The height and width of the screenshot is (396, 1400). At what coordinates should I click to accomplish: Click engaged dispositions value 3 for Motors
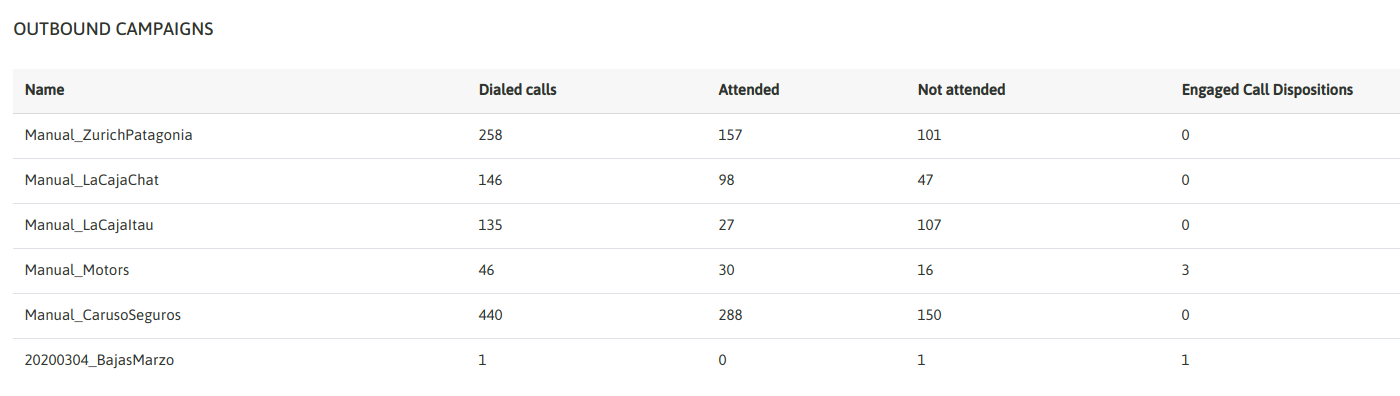pos(1186,270)
